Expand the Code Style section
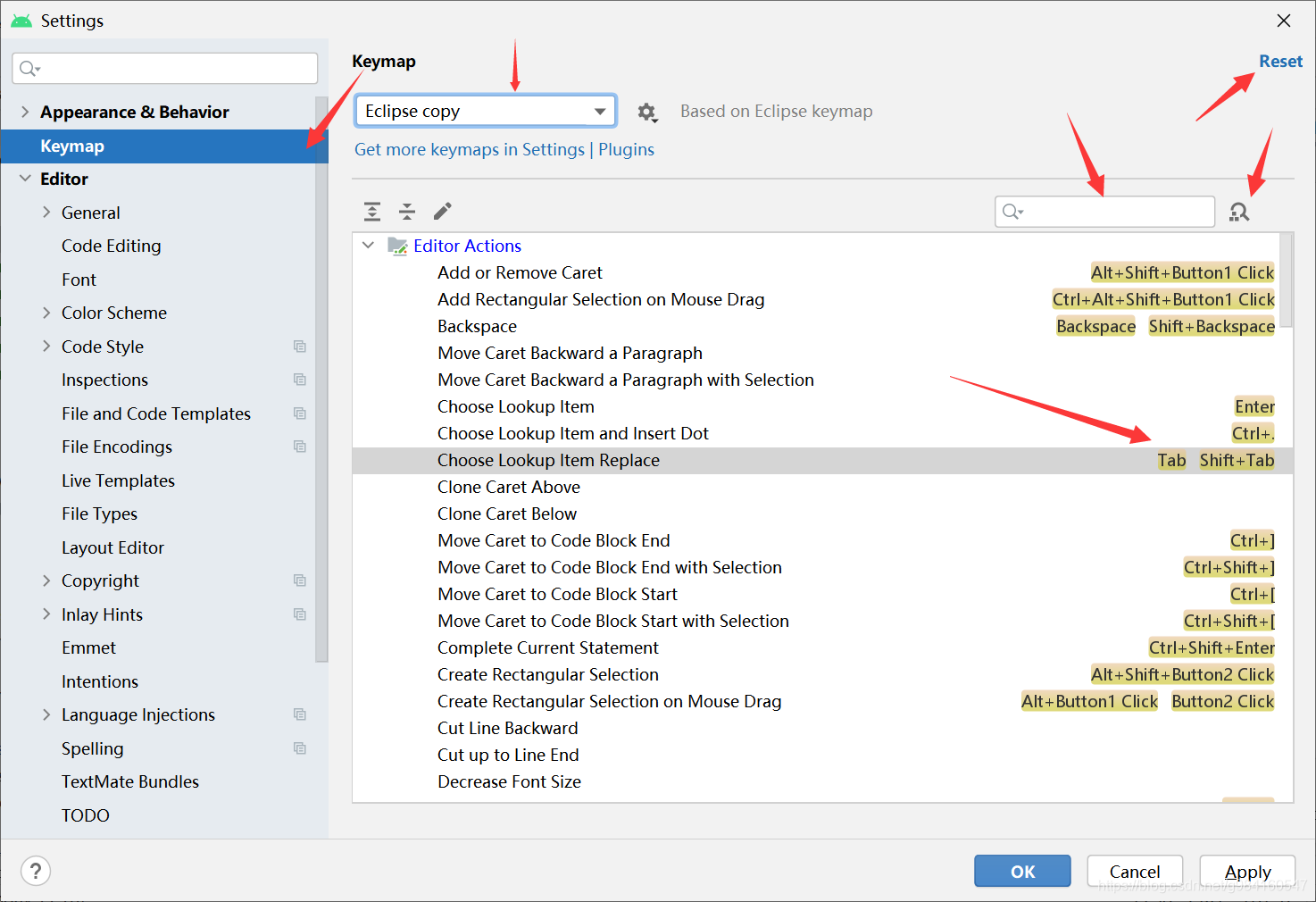Image resolution: width=1316 pixels, height=902 pixels. click(46, 347)
